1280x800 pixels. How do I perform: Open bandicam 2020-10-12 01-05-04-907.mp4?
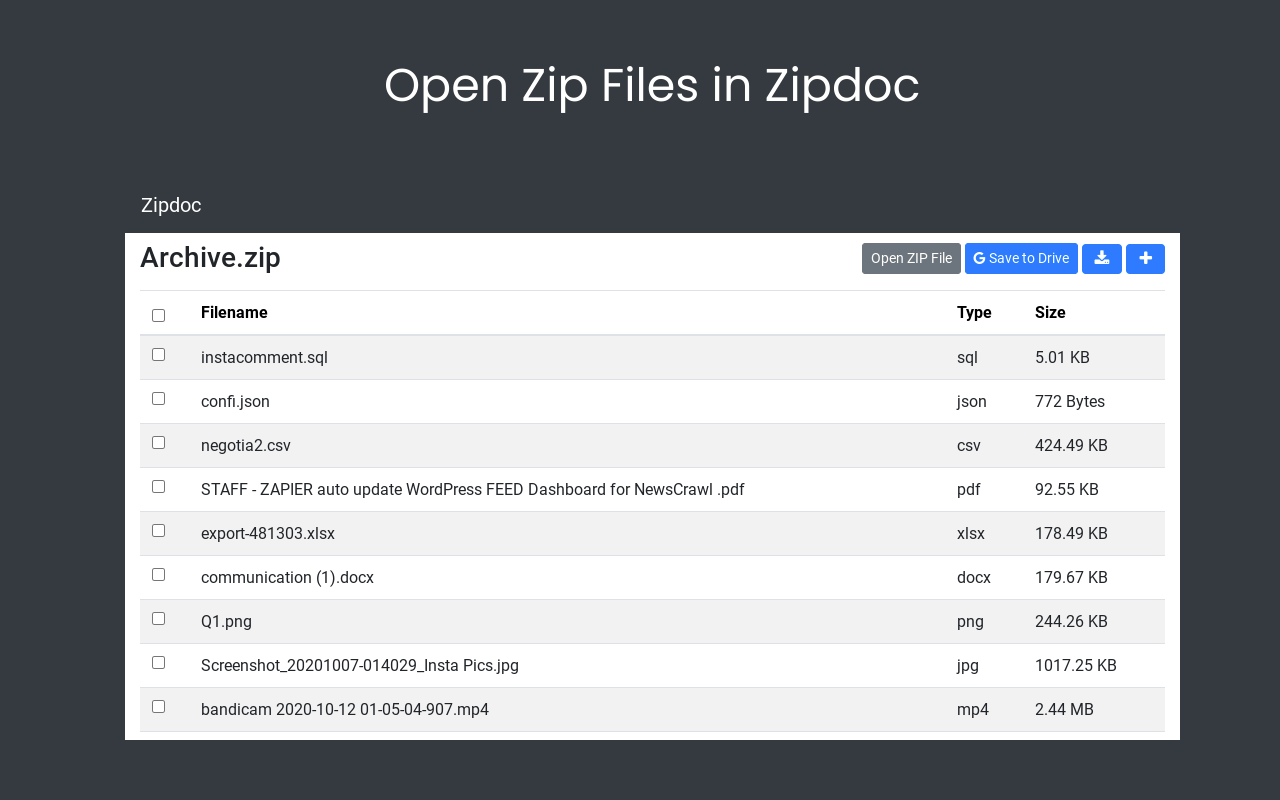345,709
